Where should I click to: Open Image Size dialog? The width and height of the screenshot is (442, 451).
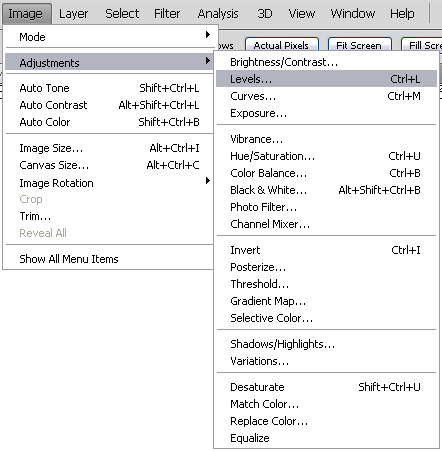coord(109,148)
